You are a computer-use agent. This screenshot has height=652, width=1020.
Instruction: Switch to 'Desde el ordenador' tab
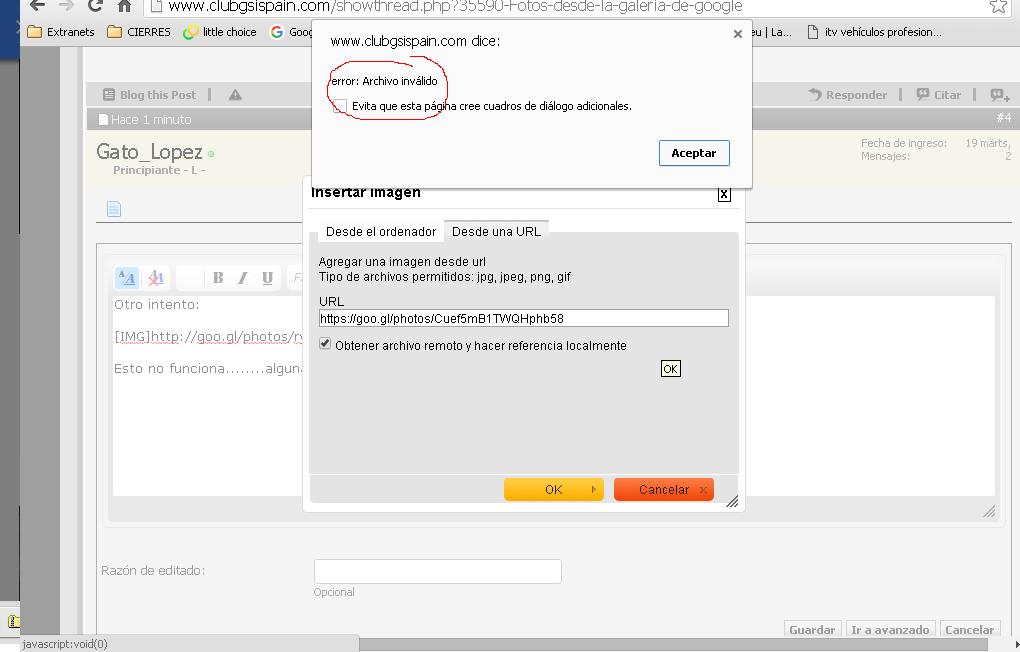click(x=380, y=231)
